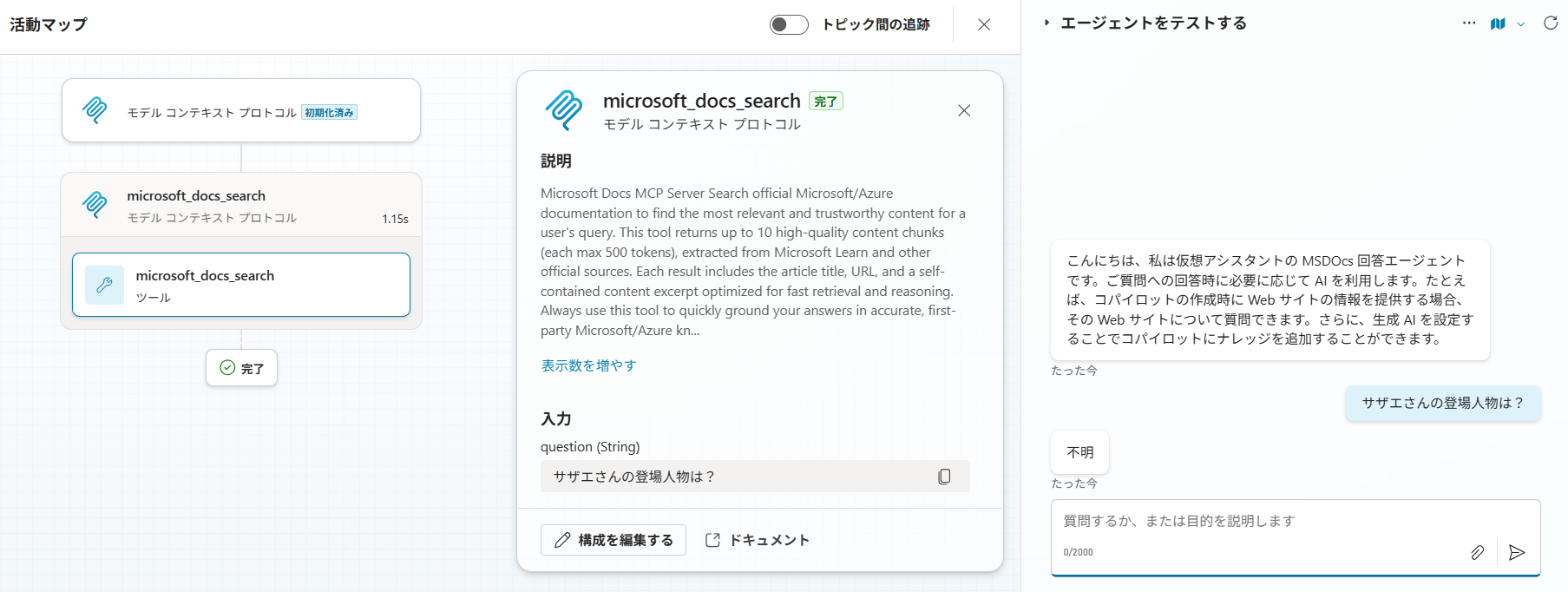This screenshot has height=592, width=1568.
Task: Click the wrench tool icon on the microsoft_docs_search card
Action: [104, 285]
